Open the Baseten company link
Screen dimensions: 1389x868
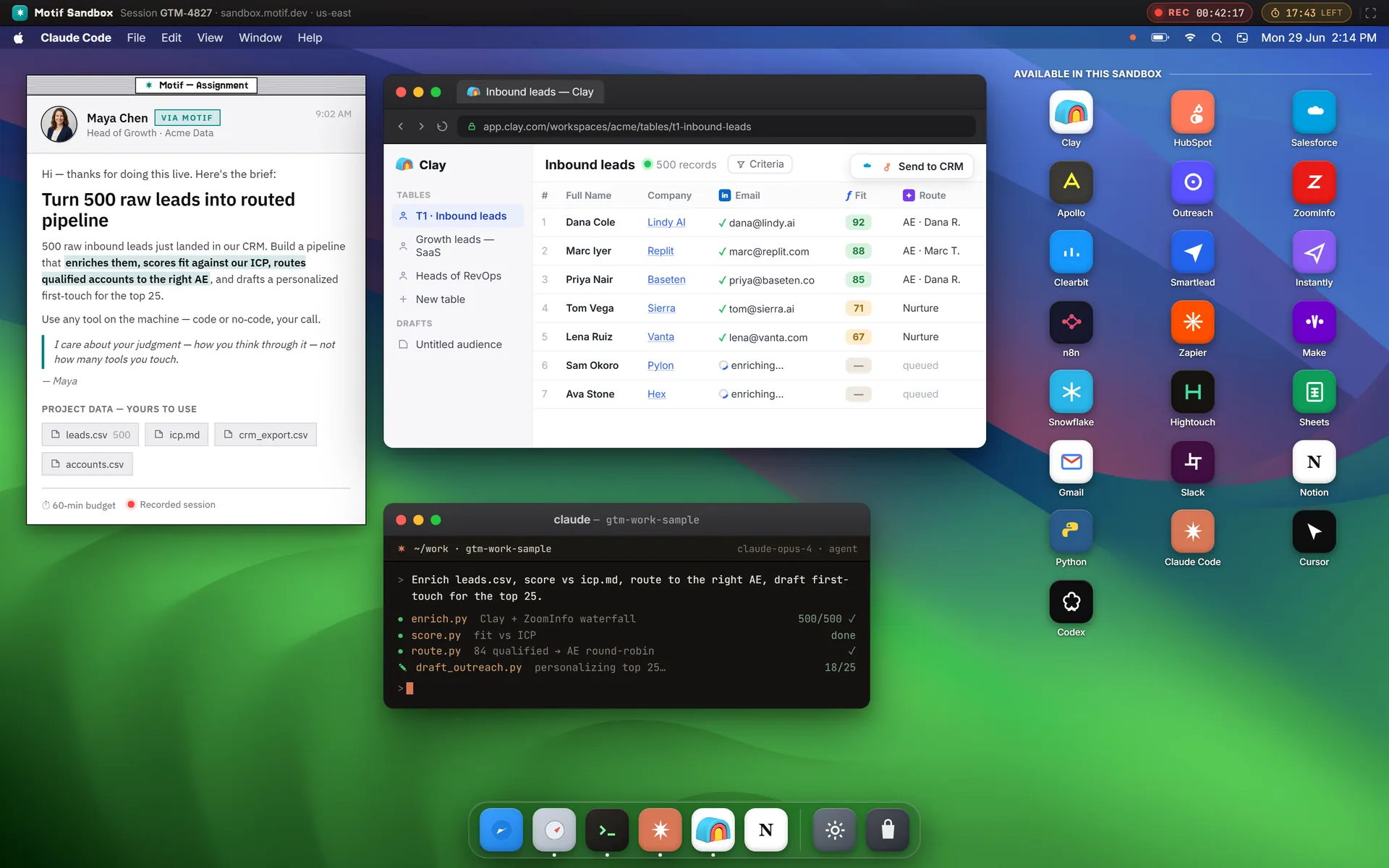[x=666, y=279]
